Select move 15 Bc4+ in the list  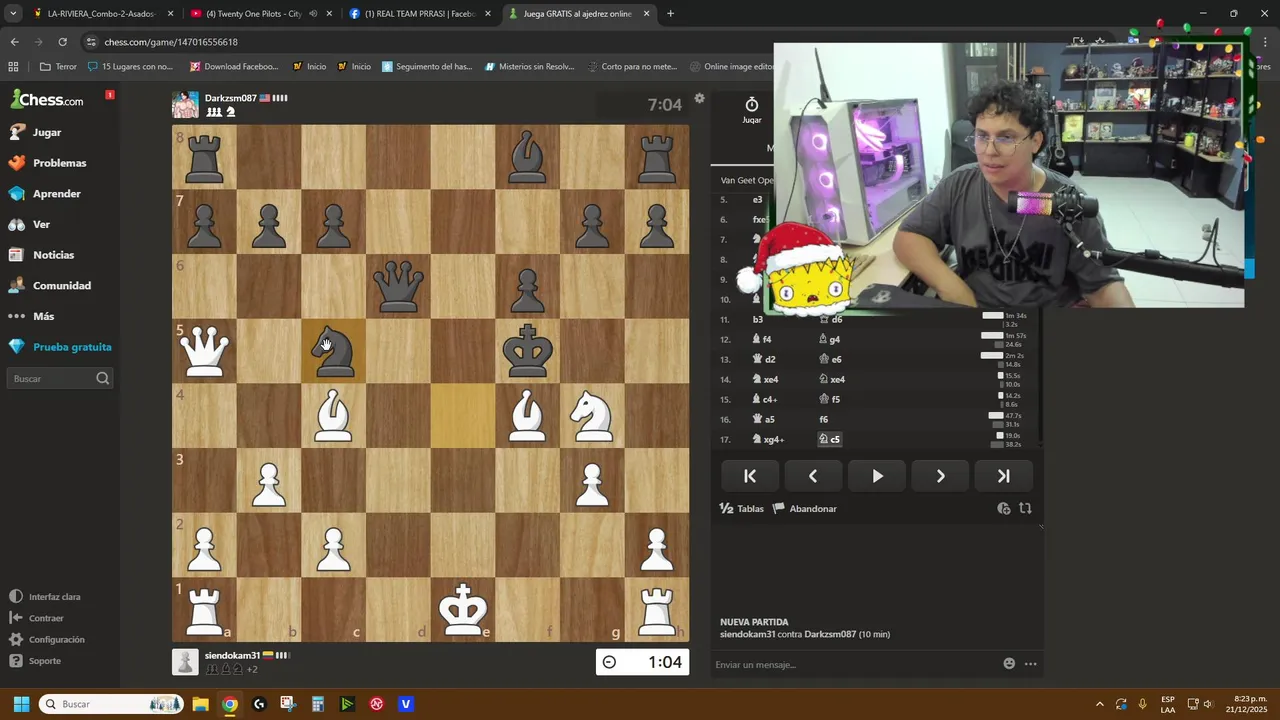pyautogui.click(x=765, y=399)
